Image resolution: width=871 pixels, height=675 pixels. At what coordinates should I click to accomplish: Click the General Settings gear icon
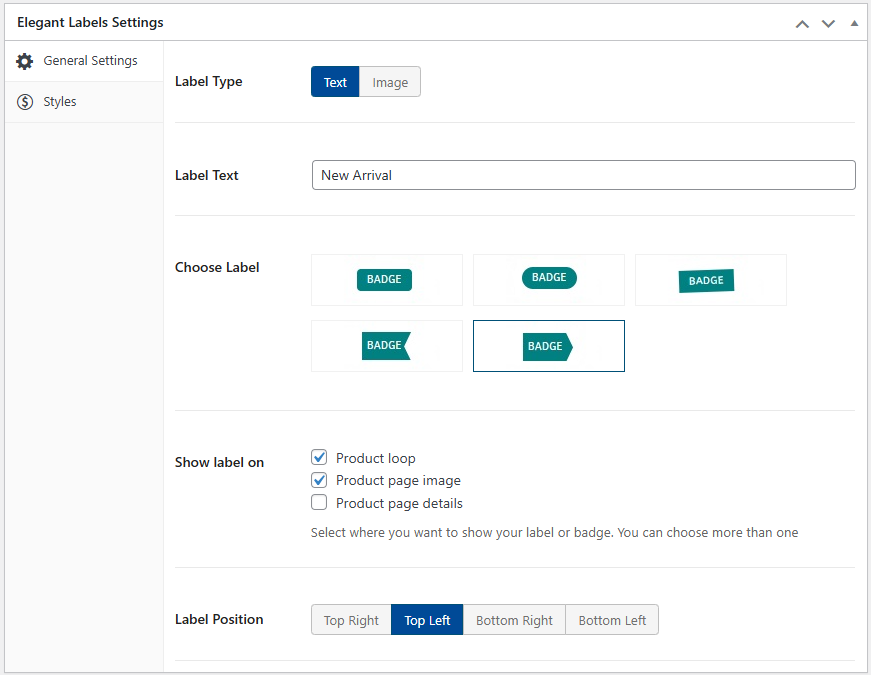[25, 61]
